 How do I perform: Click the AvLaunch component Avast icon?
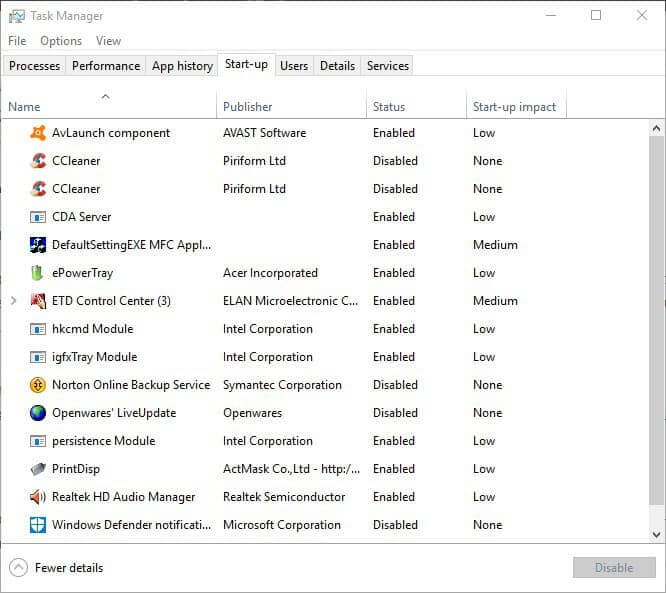tap(38, 133)
